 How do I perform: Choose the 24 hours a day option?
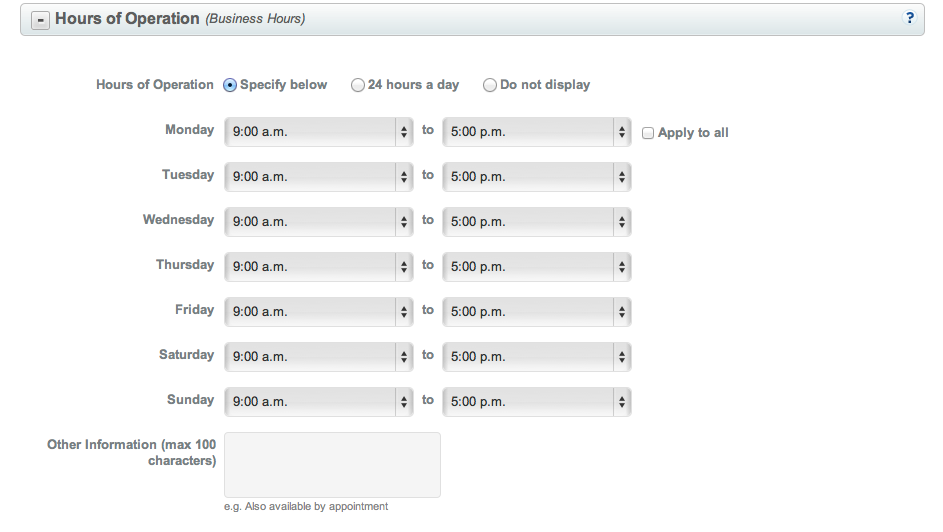[358, 85]
